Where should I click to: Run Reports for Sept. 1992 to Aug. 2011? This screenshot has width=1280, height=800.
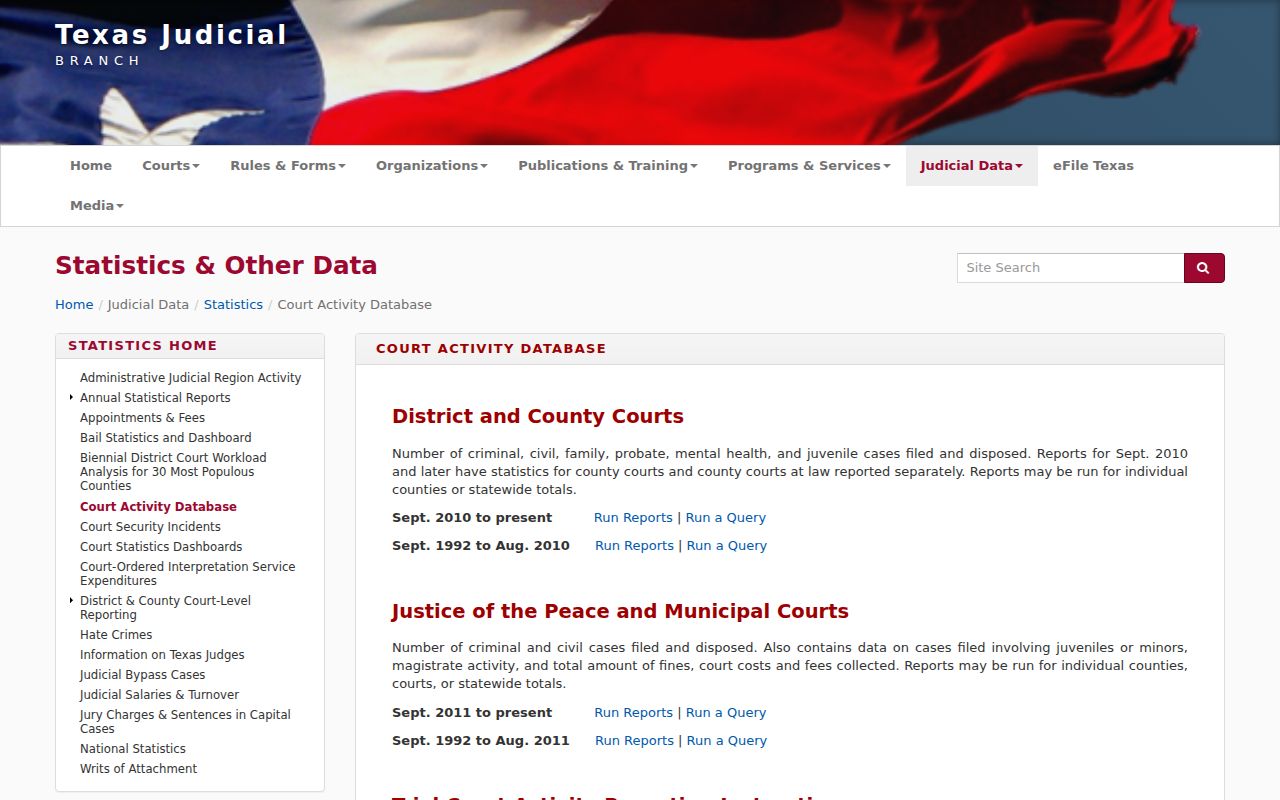click(634, 741)
